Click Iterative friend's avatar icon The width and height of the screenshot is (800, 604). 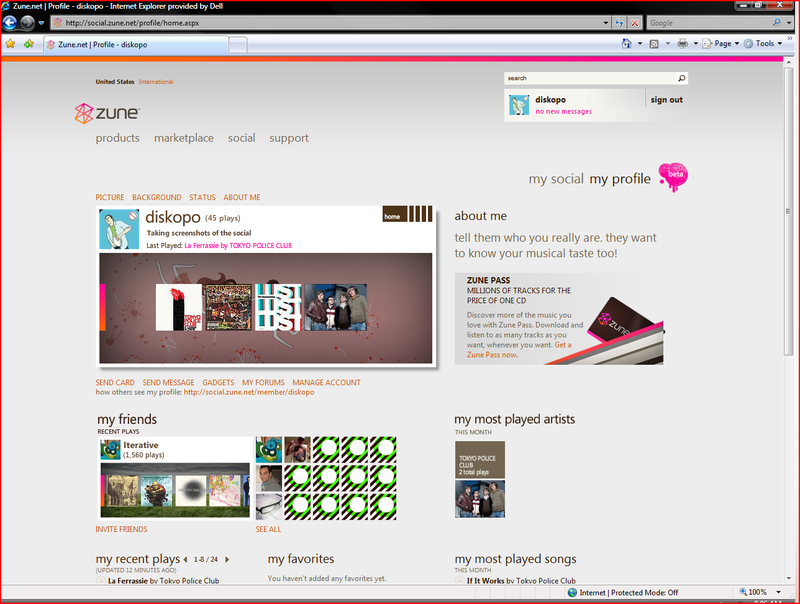(x=110, y=449)
